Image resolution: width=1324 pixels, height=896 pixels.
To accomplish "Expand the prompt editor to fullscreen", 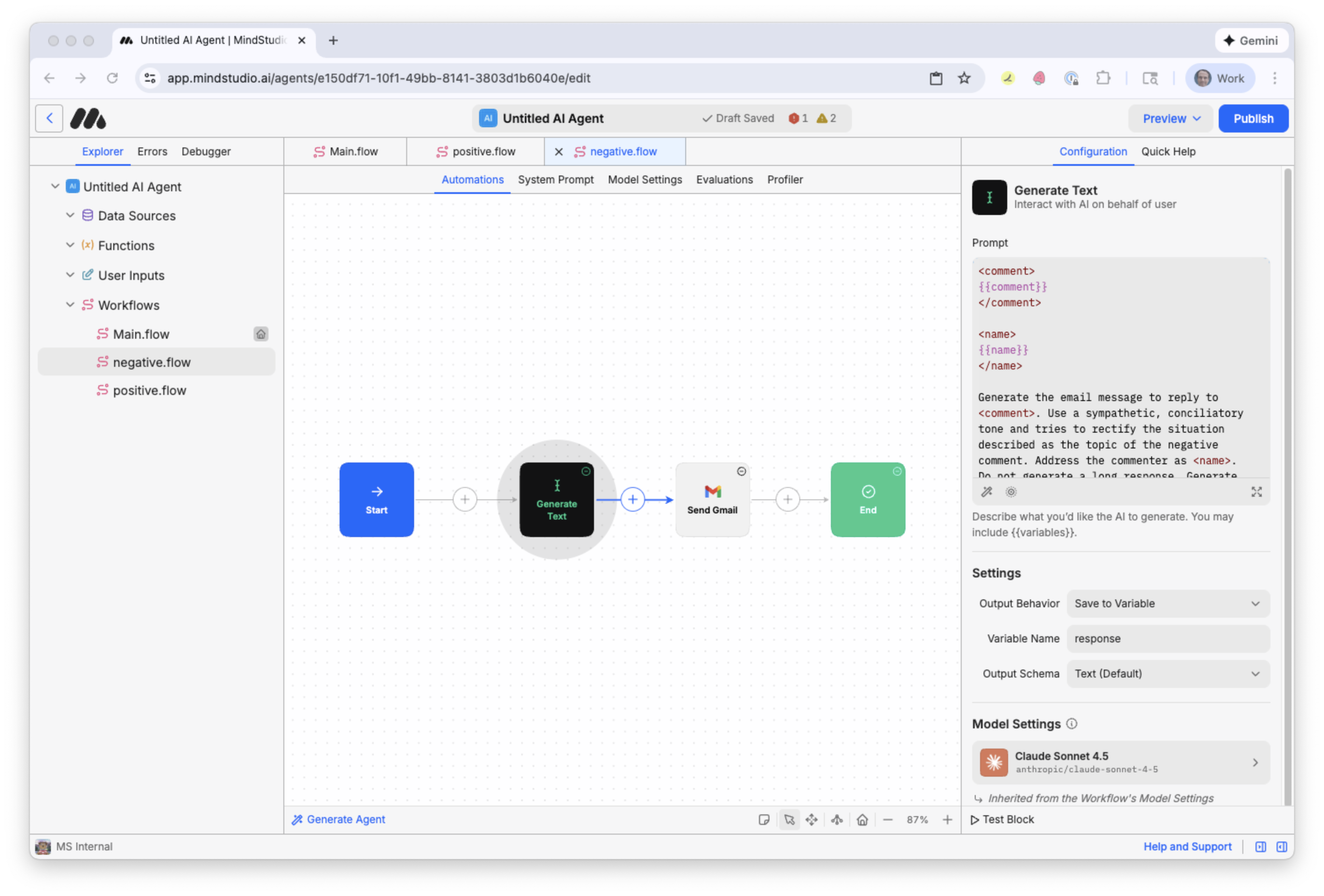I will pos(1256,492).
